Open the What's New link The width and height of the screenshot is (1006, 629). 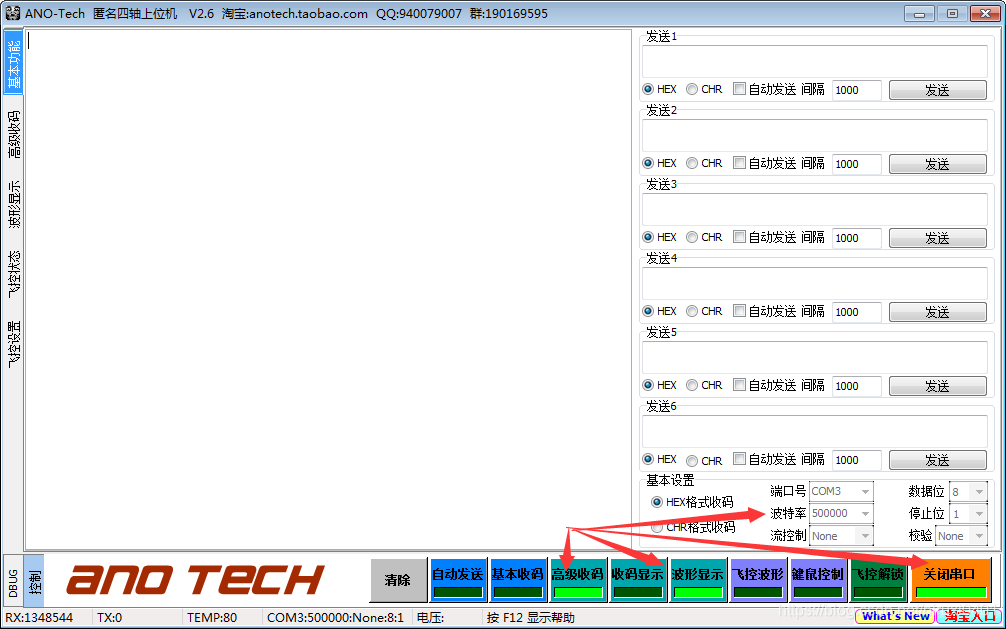pos(896,616)
